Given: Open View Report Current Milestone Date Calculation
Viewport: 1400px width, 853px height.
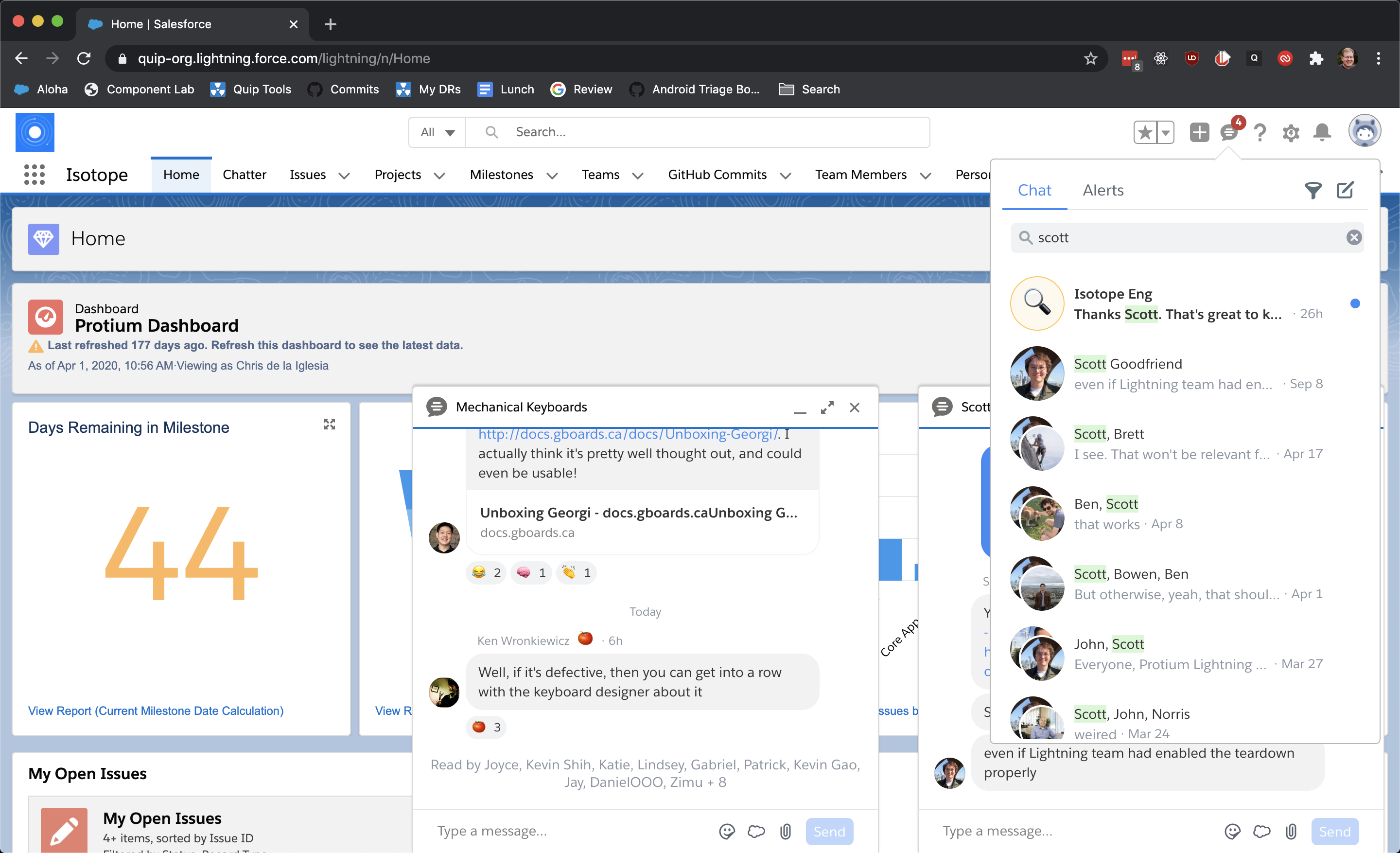Looking at the screenshot, I should tap(156, 711).
